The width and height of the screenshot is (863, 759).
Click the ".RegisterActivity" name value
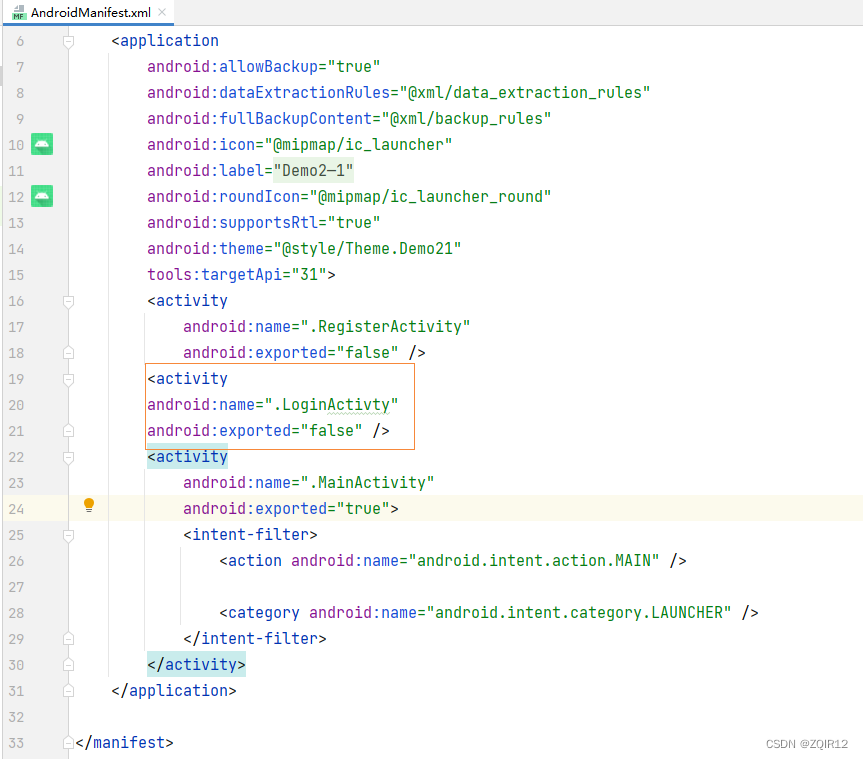(385, 327)
